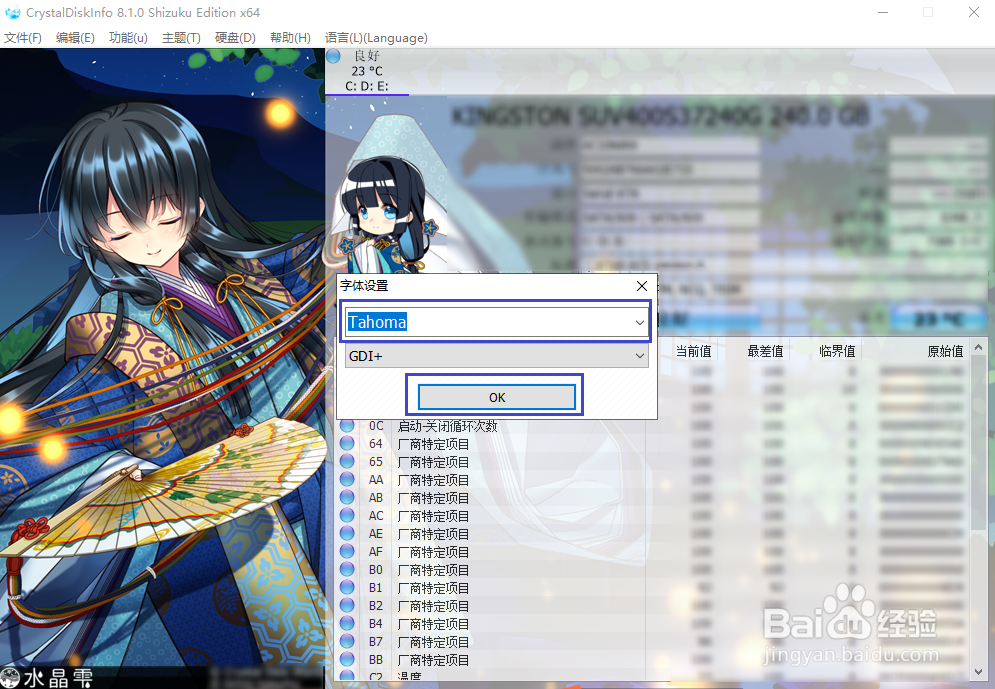Click the status orb for row BB
The image size is (995, 689).
point(347,660)
